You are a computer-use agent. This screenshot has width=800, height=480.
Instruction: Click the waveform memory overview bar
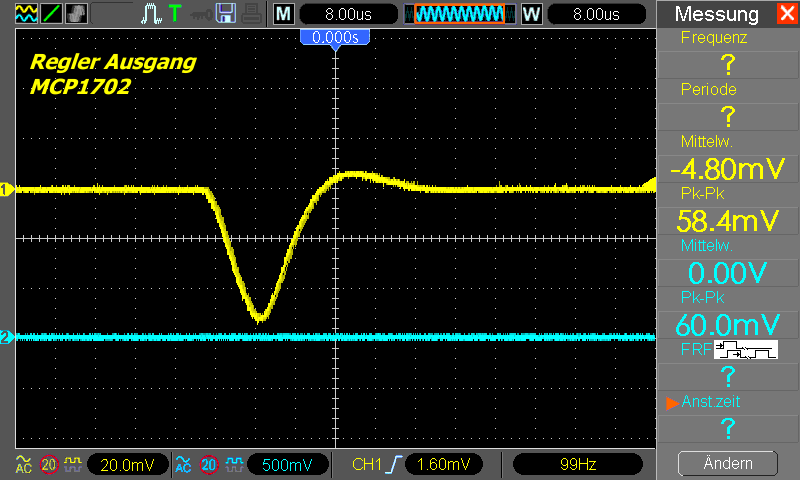459,14
